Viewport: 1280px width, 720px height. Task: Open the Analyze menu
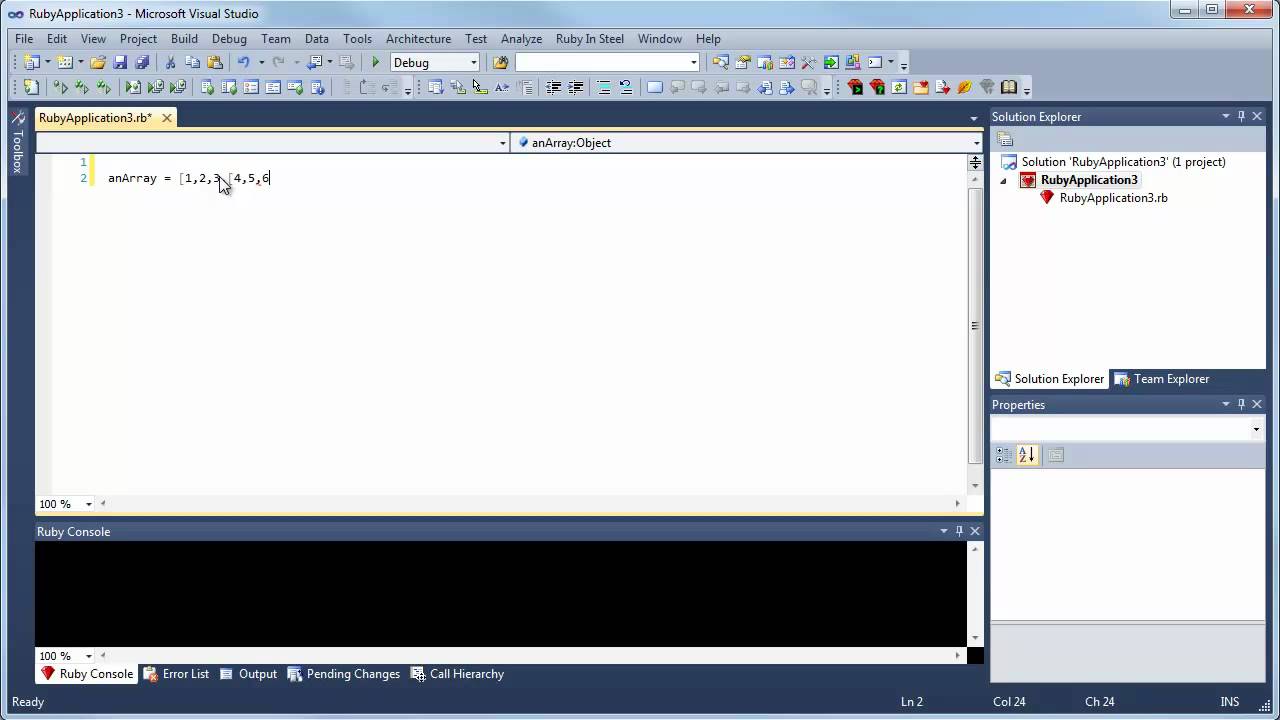(521, 38)
